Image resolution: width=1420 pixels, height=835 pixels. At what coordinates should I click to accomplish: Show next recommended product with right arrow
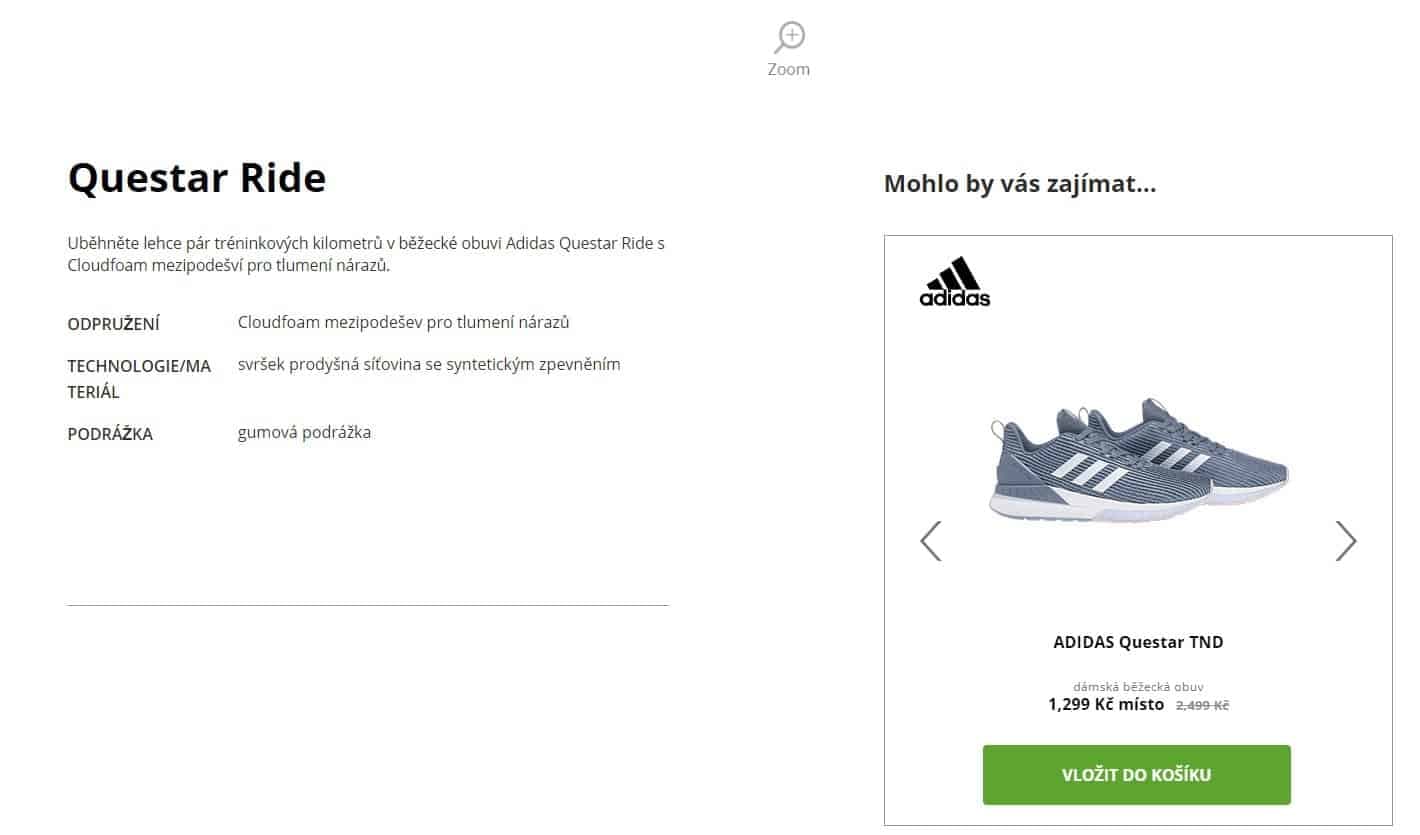tap(1346, 541)
